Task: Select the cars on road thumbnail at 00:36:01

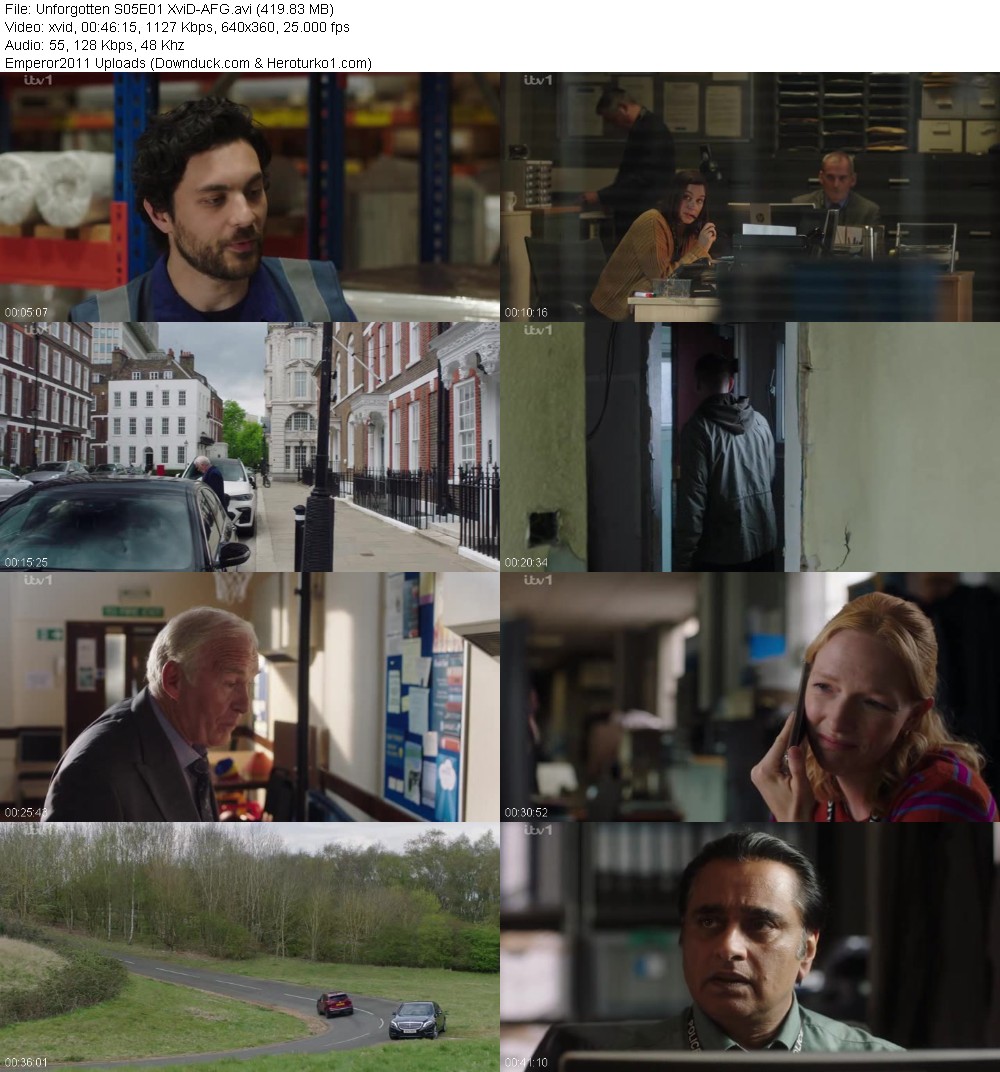Action: [249, 947]
